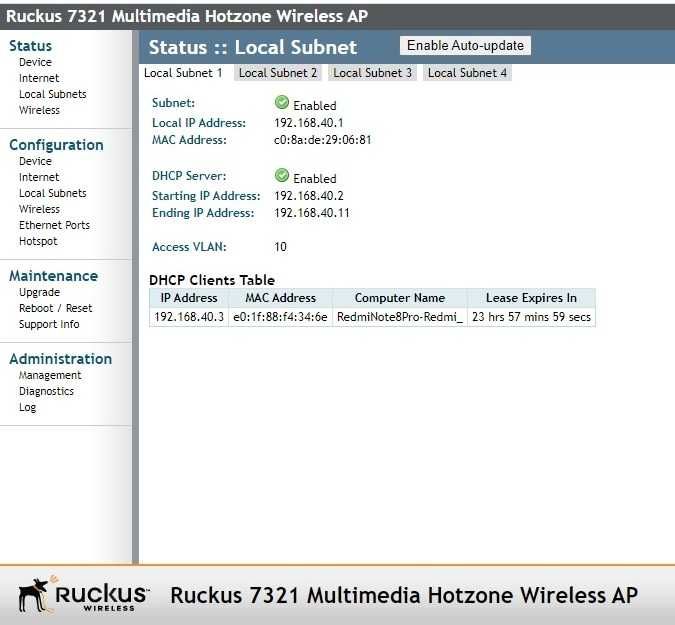
Task: Click the MAC Address column header
Action: click(x=280, y=298)
